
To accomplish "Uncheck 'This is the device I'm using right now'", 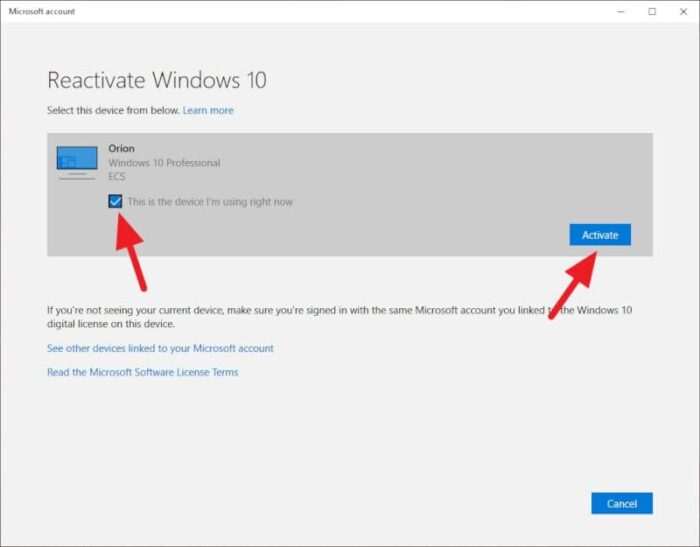I will (x=115, y=201).
